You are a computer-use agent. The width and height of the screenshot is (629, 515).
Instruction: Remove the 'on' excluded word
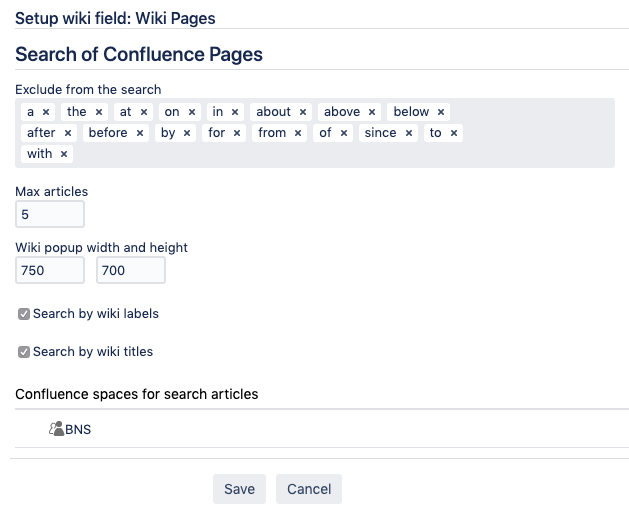(192, 112)
